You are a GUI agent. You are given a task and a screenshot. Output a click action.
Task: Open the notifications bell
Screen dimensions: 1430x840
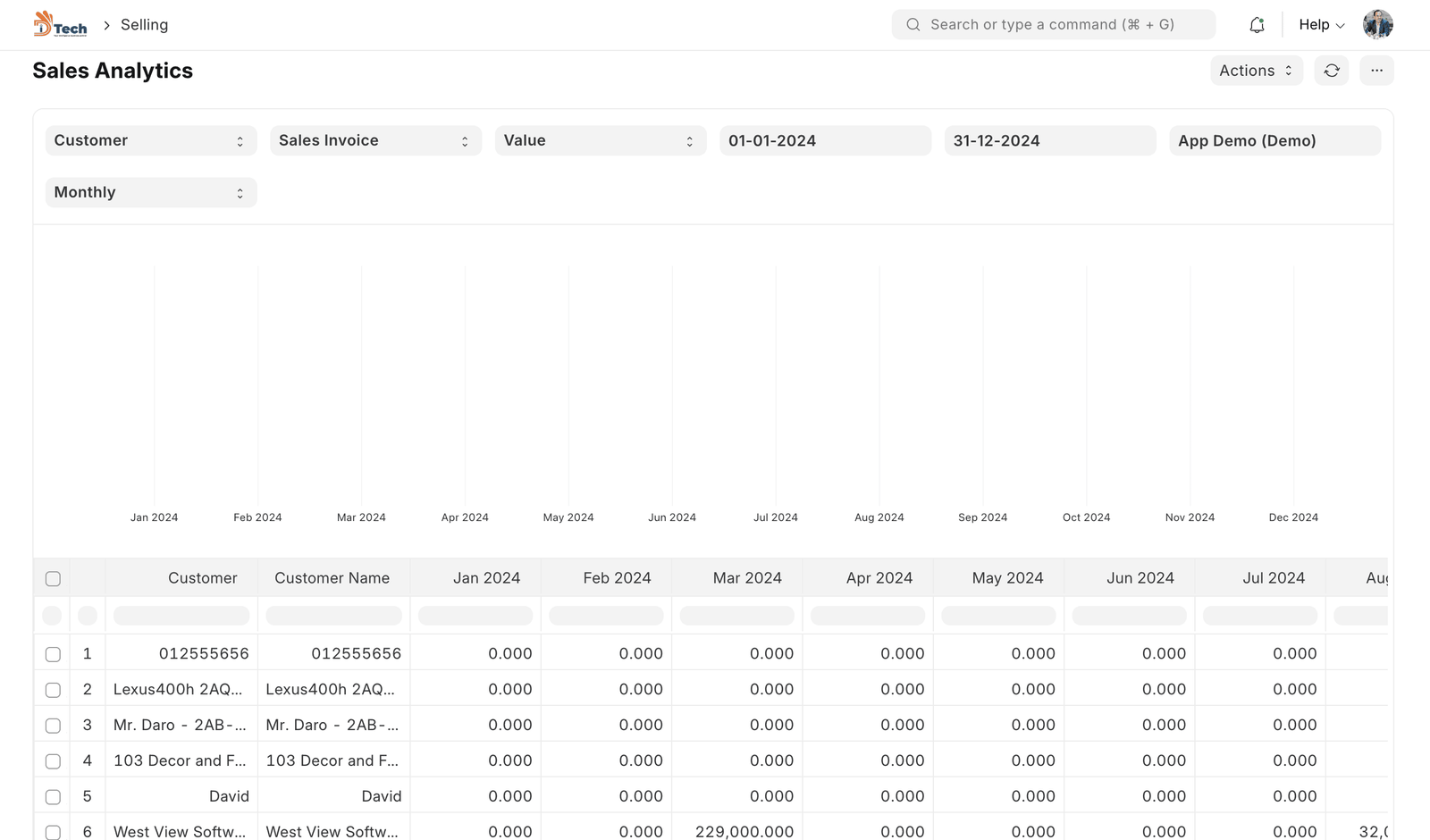pyautogui.click(x=1257, y=25)
